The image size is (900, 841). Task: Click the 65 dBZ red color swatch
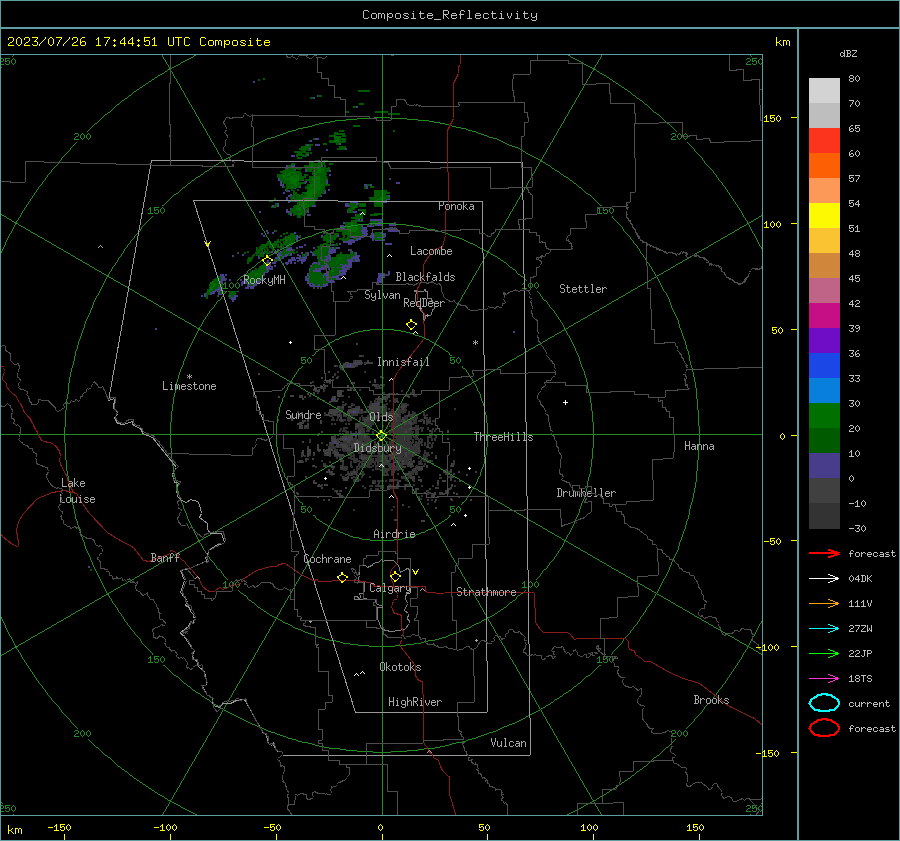pos(824,140)
